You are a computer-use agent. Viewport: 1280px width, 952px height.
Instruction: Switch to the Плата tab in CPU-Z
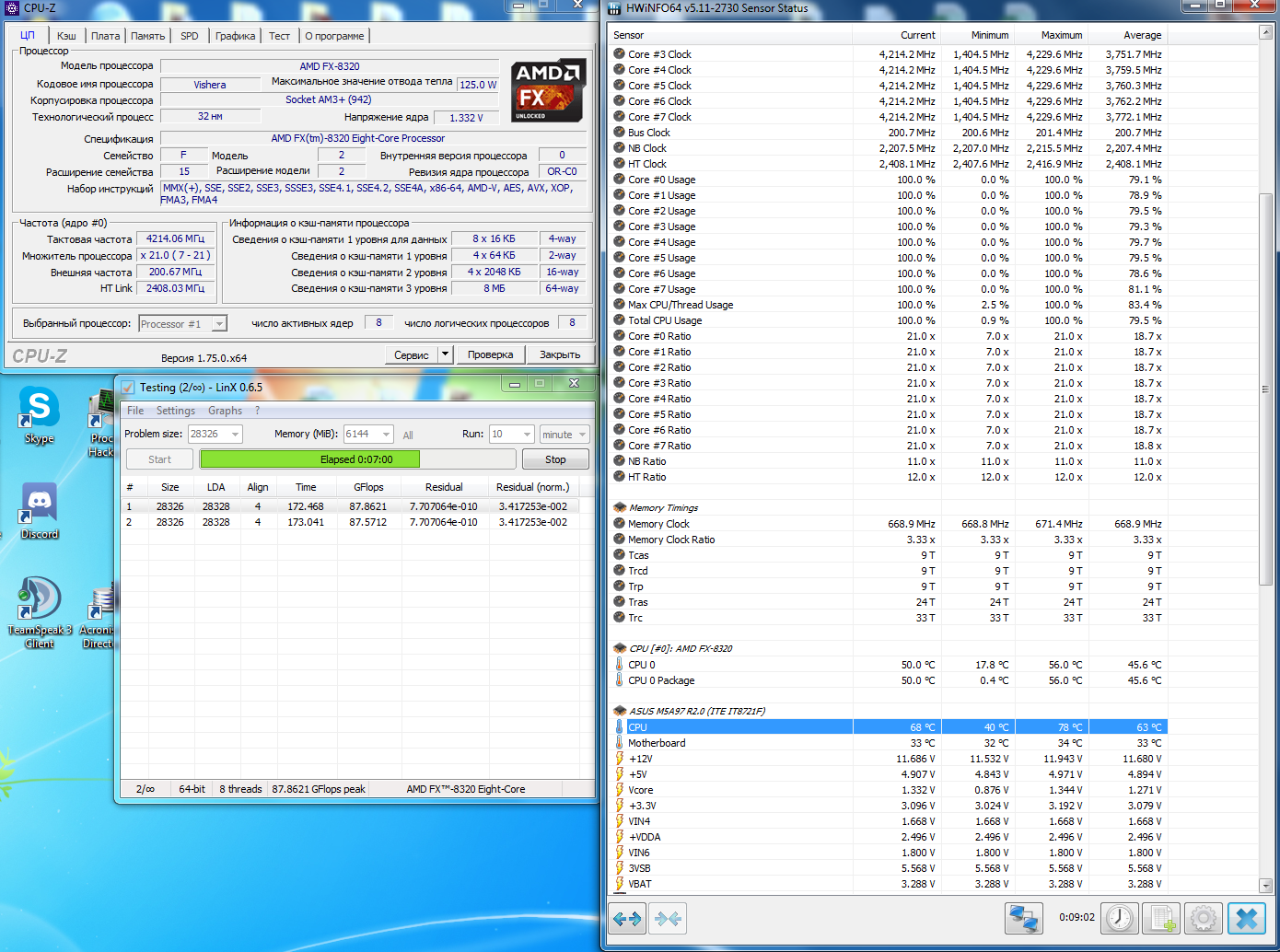(x=106, y=36)
